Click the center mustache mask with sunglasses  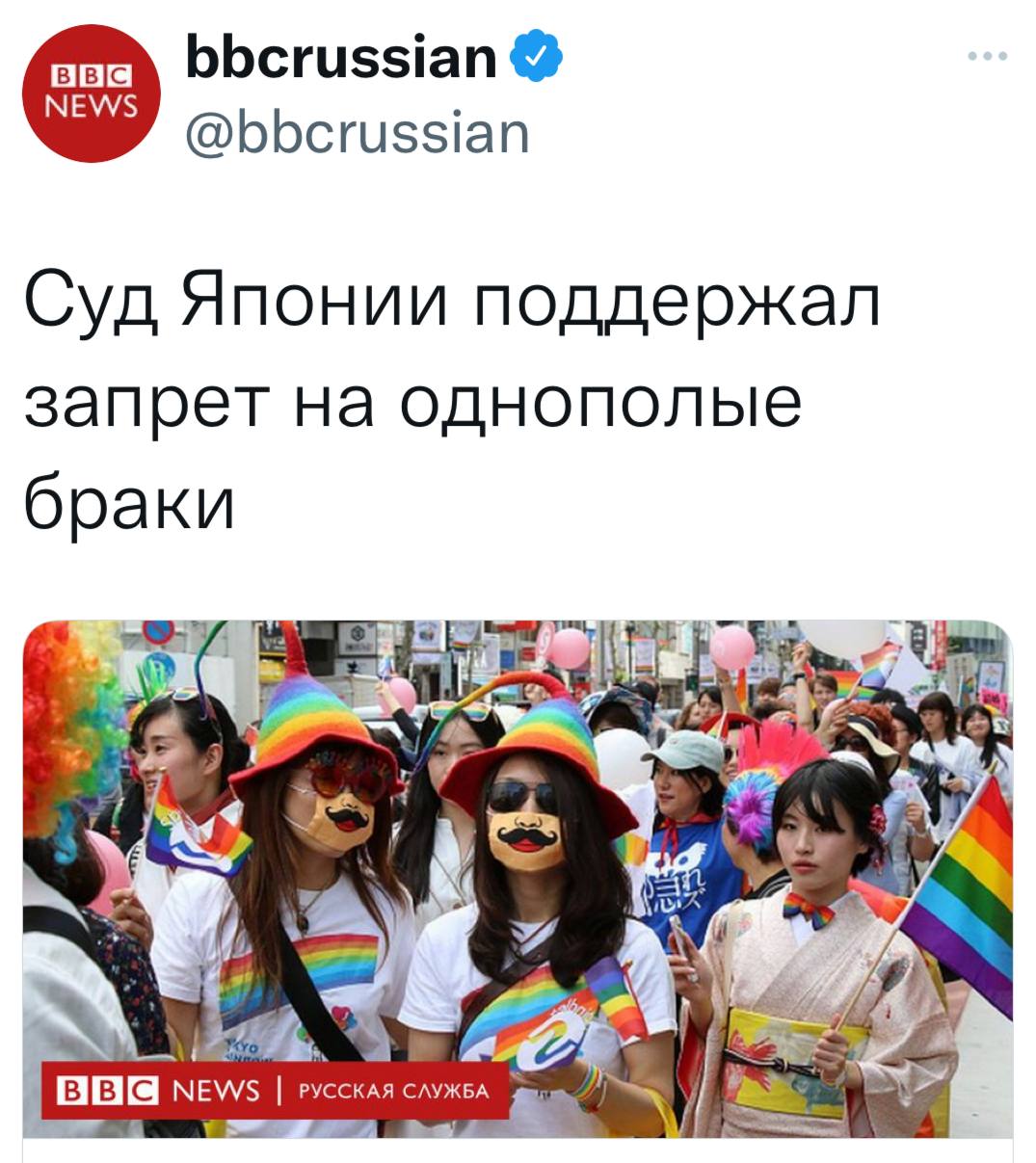(x=525, y=832)
